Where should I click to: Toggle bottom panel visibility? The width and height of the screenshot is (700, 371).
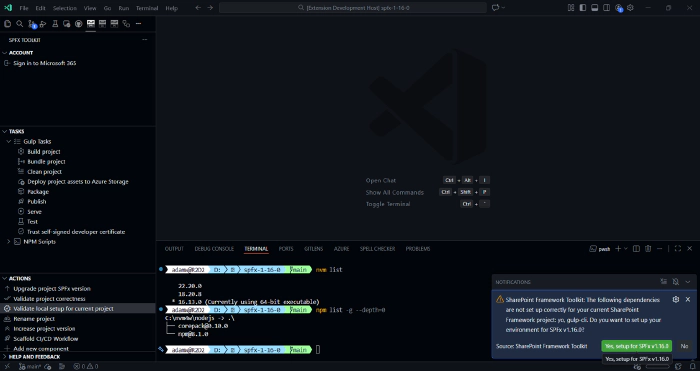click(595, 8)
